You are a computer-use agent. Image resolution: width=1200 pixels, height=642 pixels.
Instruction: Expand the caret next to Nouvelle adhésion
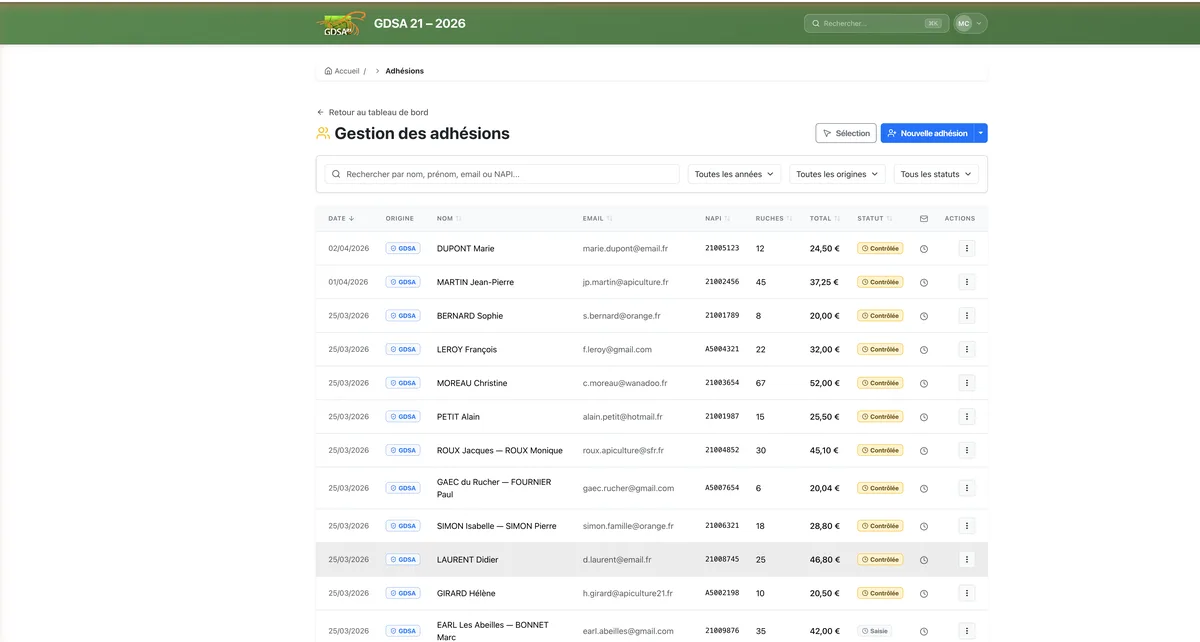(978, 132)
